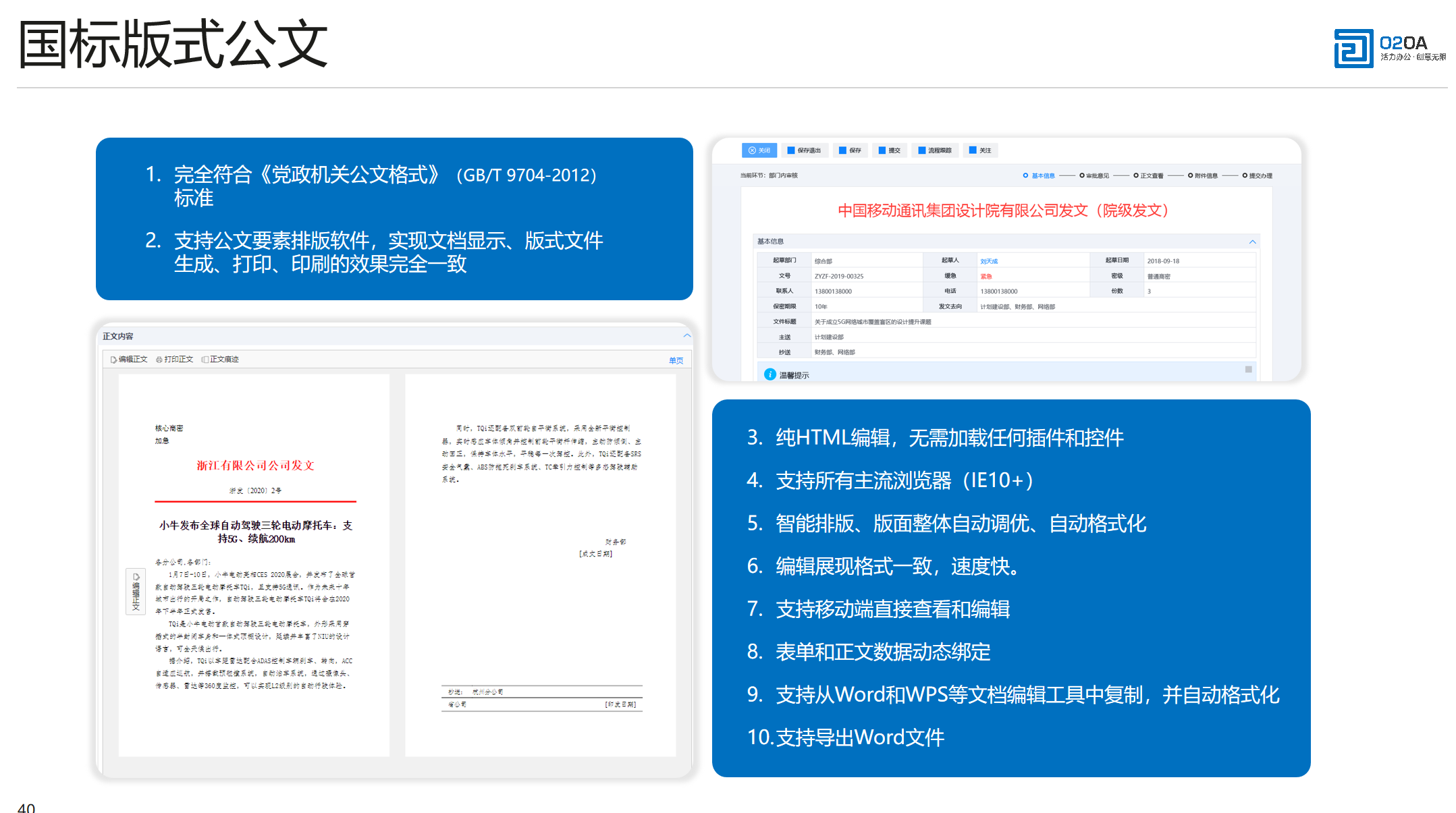Select the 正文查看 step tab

tap(1148, 176)
